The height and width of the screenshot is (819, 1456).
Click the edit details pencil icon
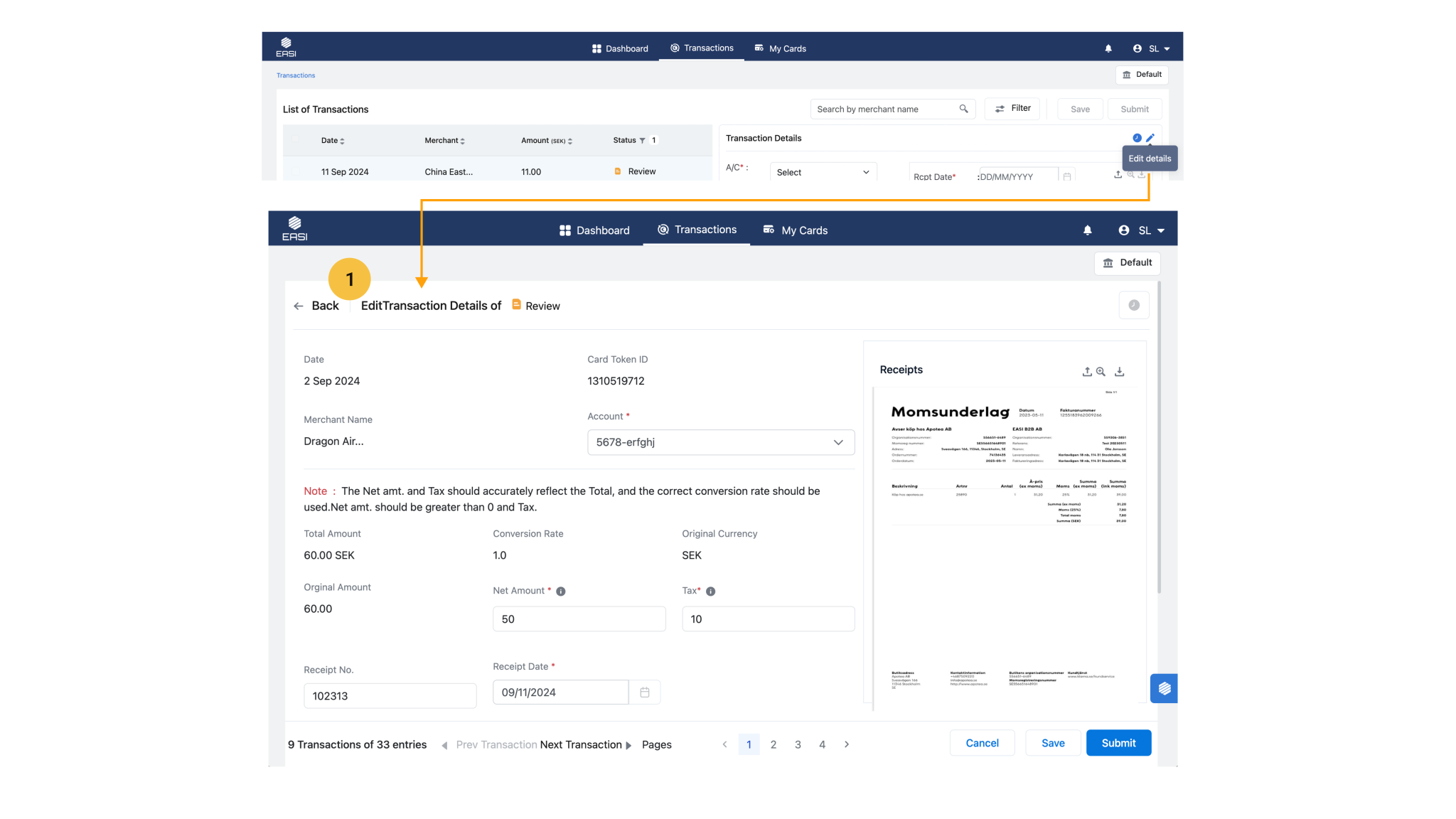point(1150,138)
